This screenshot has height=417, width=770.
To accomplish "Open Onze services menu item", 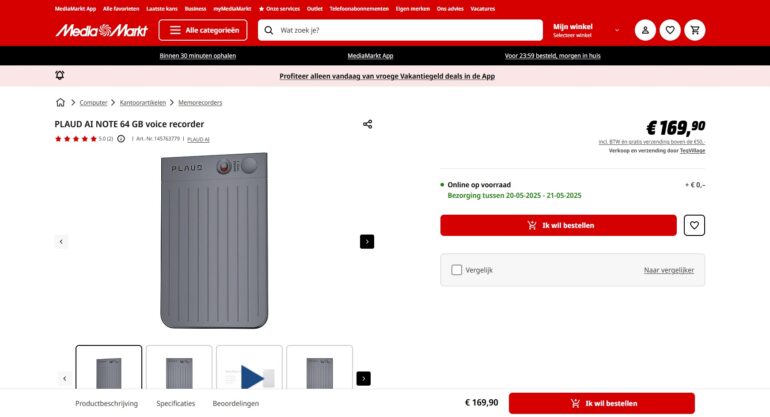I will tap(279, 9).
